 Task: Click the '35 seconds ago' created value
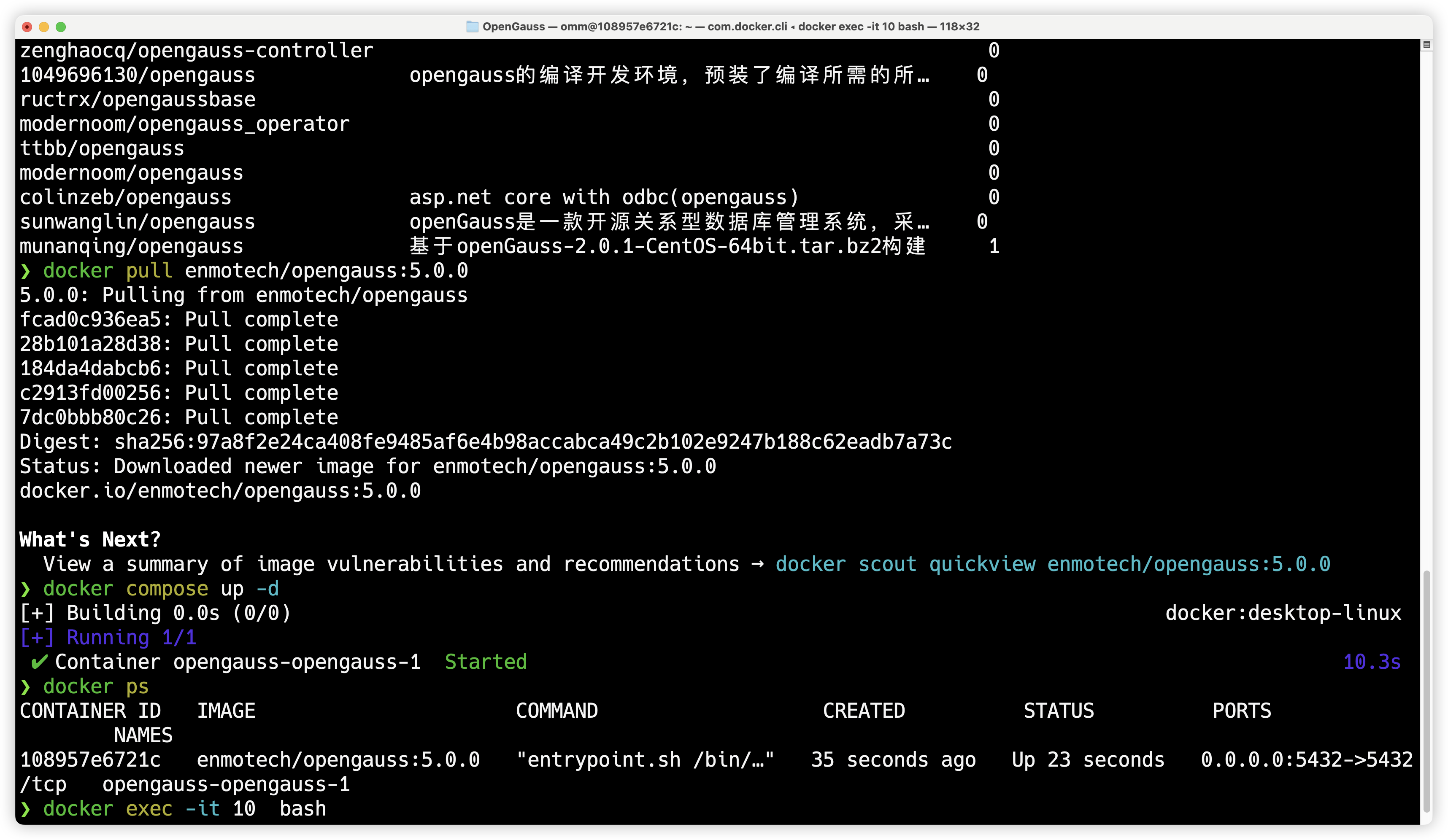894,759
